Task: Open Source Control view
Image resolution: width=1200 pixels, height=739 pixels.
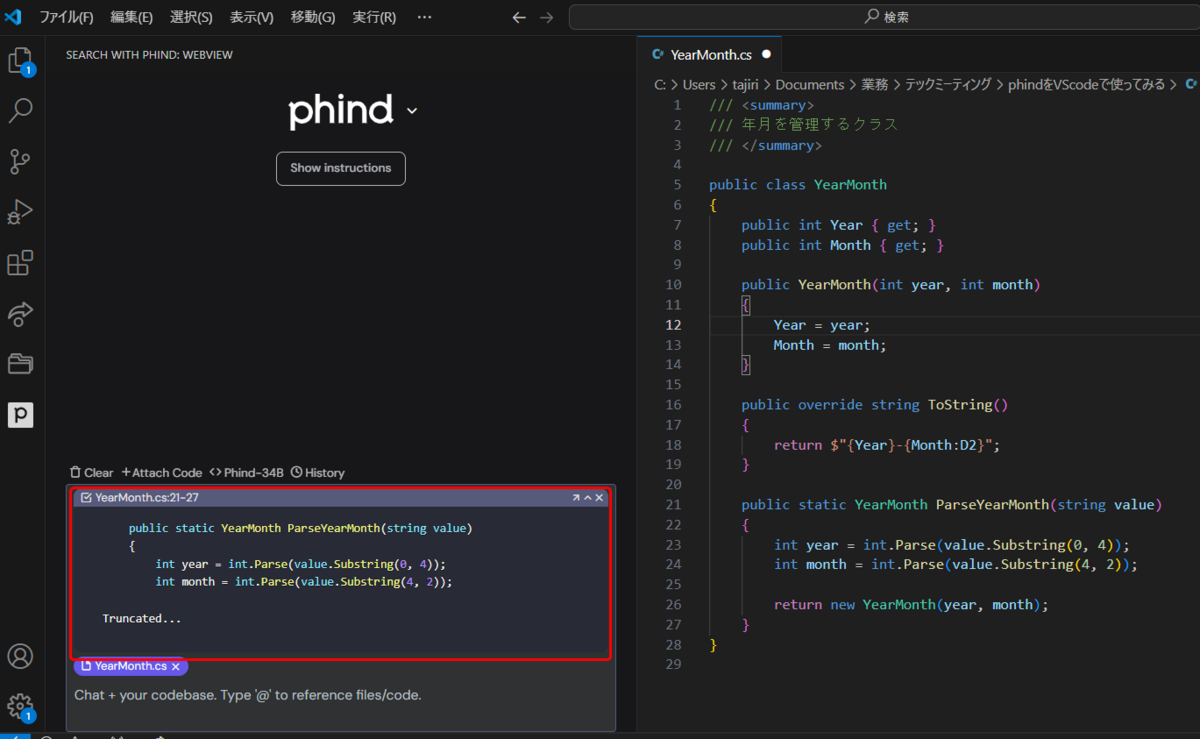Action: click(21, 161)
